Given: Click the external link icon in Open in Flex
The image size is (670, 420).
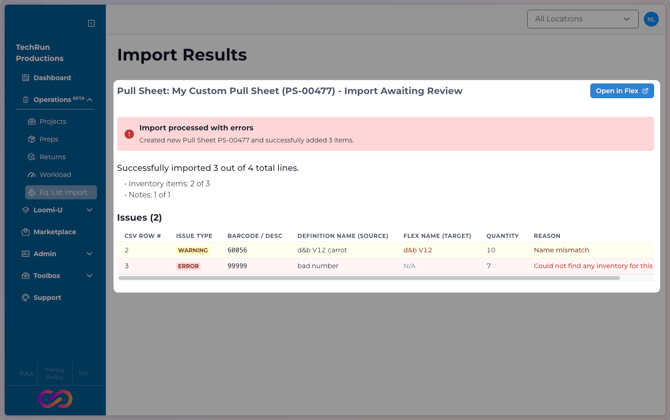Looking at the screenshot, I should click(x=645, y=91).
